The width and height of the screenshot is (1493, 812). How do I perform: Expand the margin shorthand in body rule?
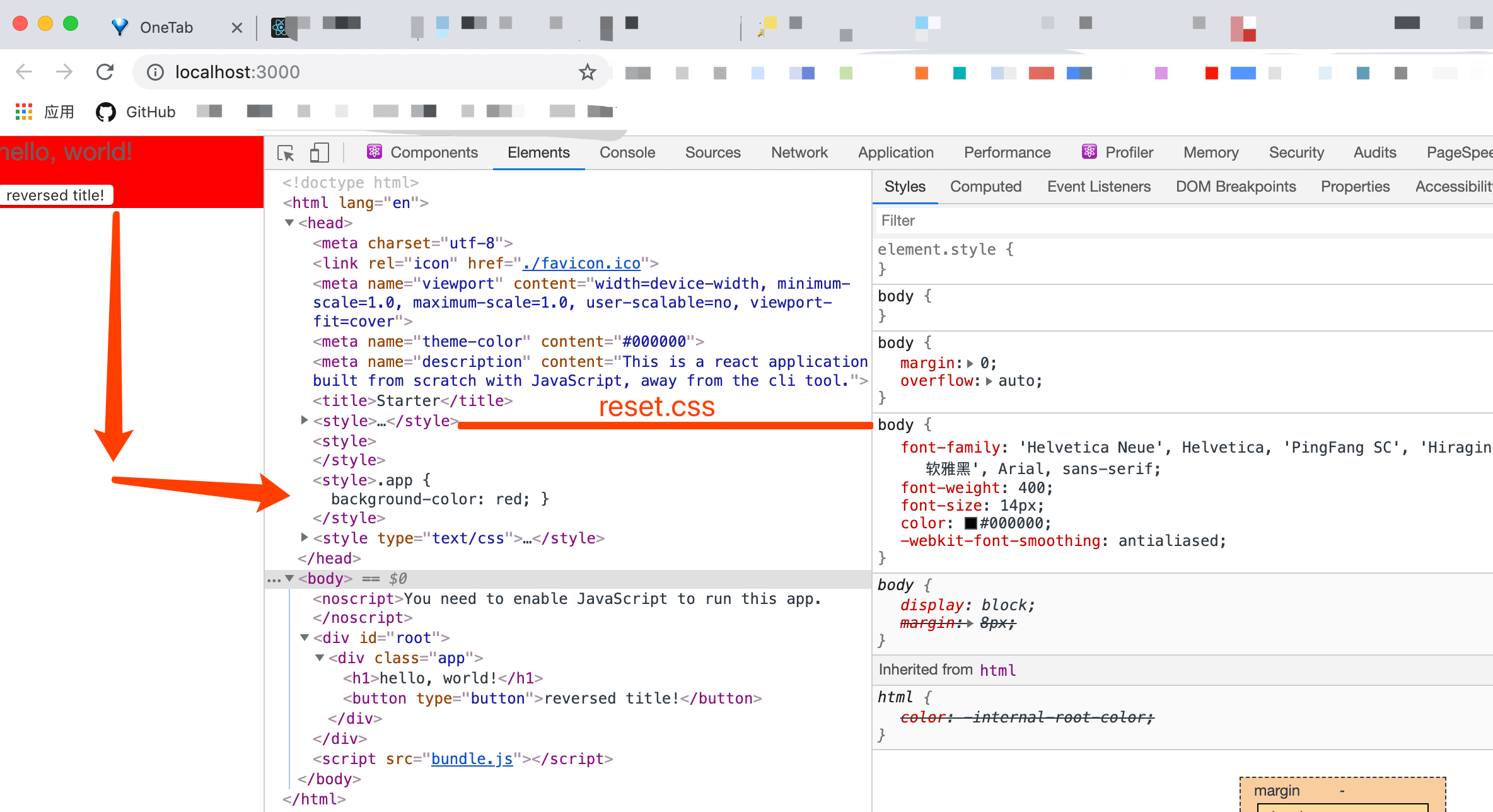(970, 363)
